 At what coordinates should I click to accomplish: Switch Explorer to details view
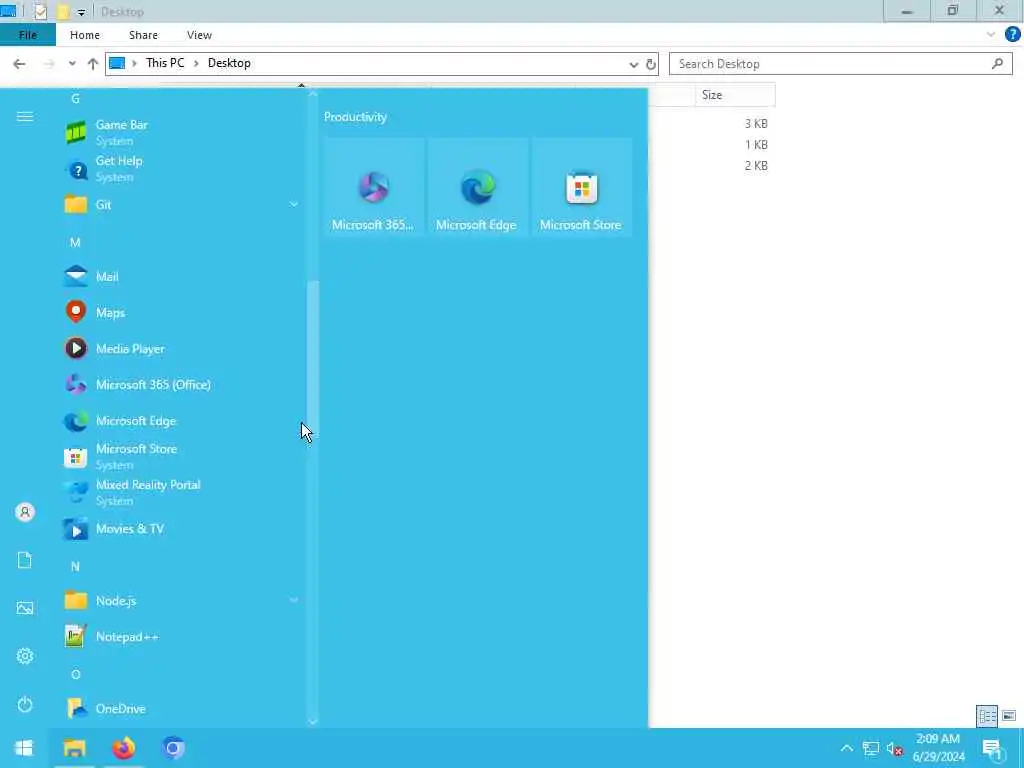(x=987, y=716)
